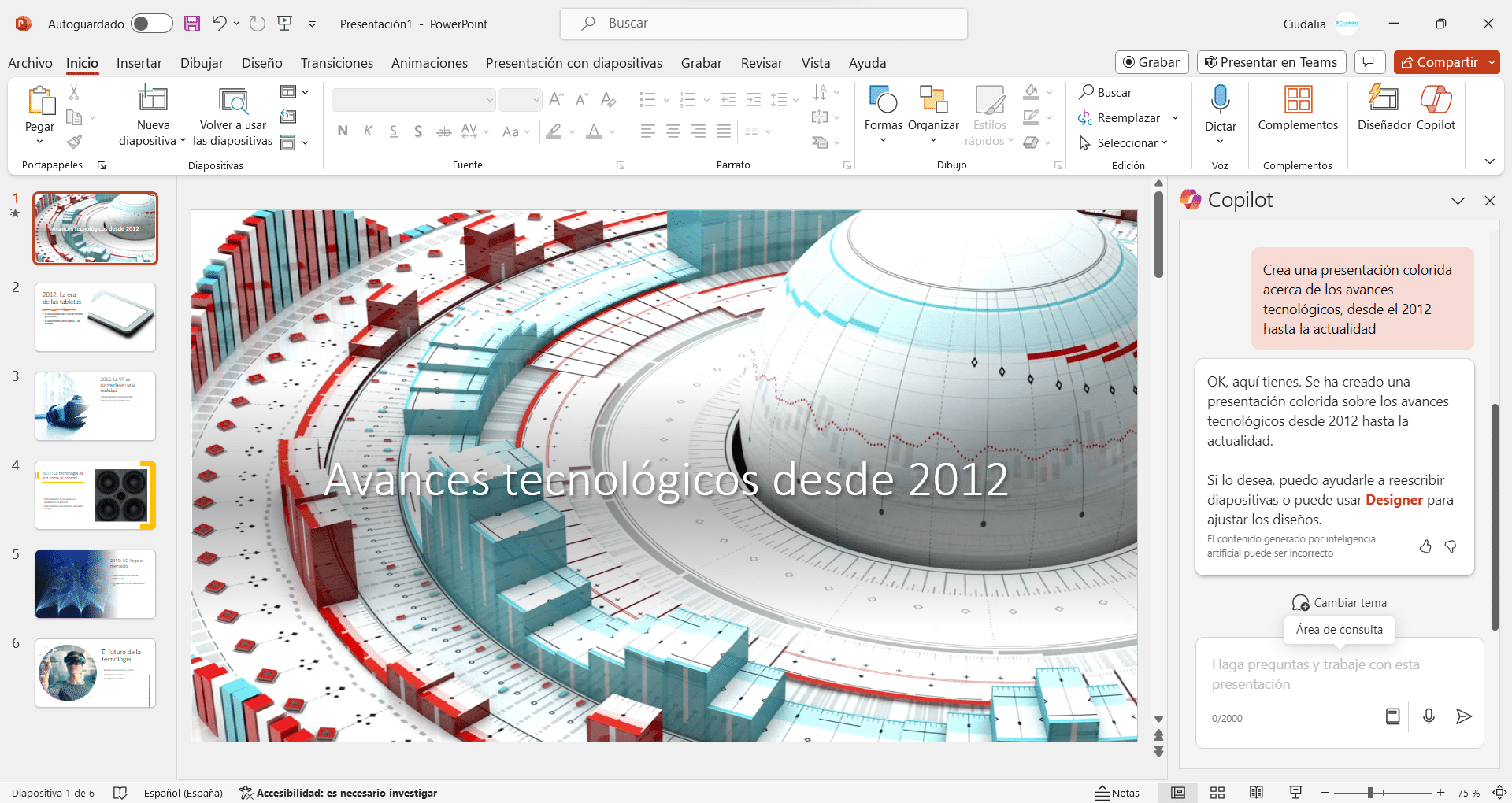Click the Save icon in title bar
The image size is (1512, 803).
(192, 24)
